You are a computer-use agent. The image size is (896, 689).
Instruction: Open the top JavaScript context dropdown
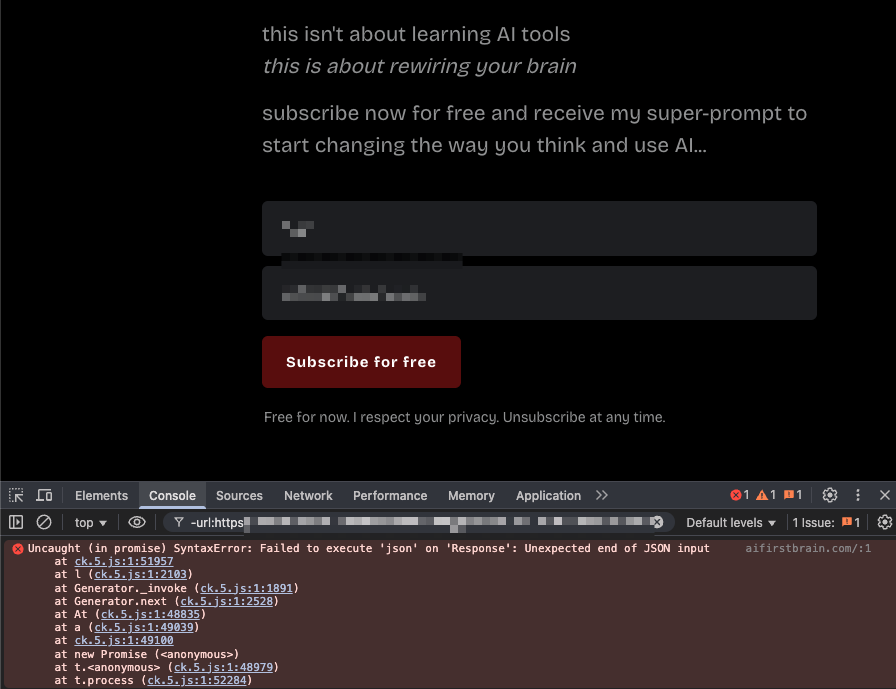pyautogui.click(x=90, y=522)
